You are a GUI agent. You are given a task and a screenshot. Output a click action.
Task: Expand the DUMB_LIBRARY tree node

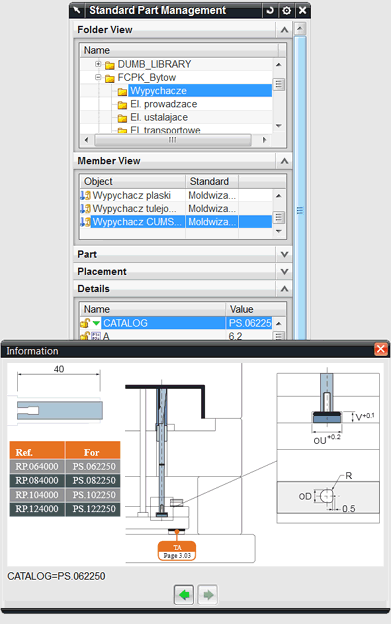tap(98, 64)
